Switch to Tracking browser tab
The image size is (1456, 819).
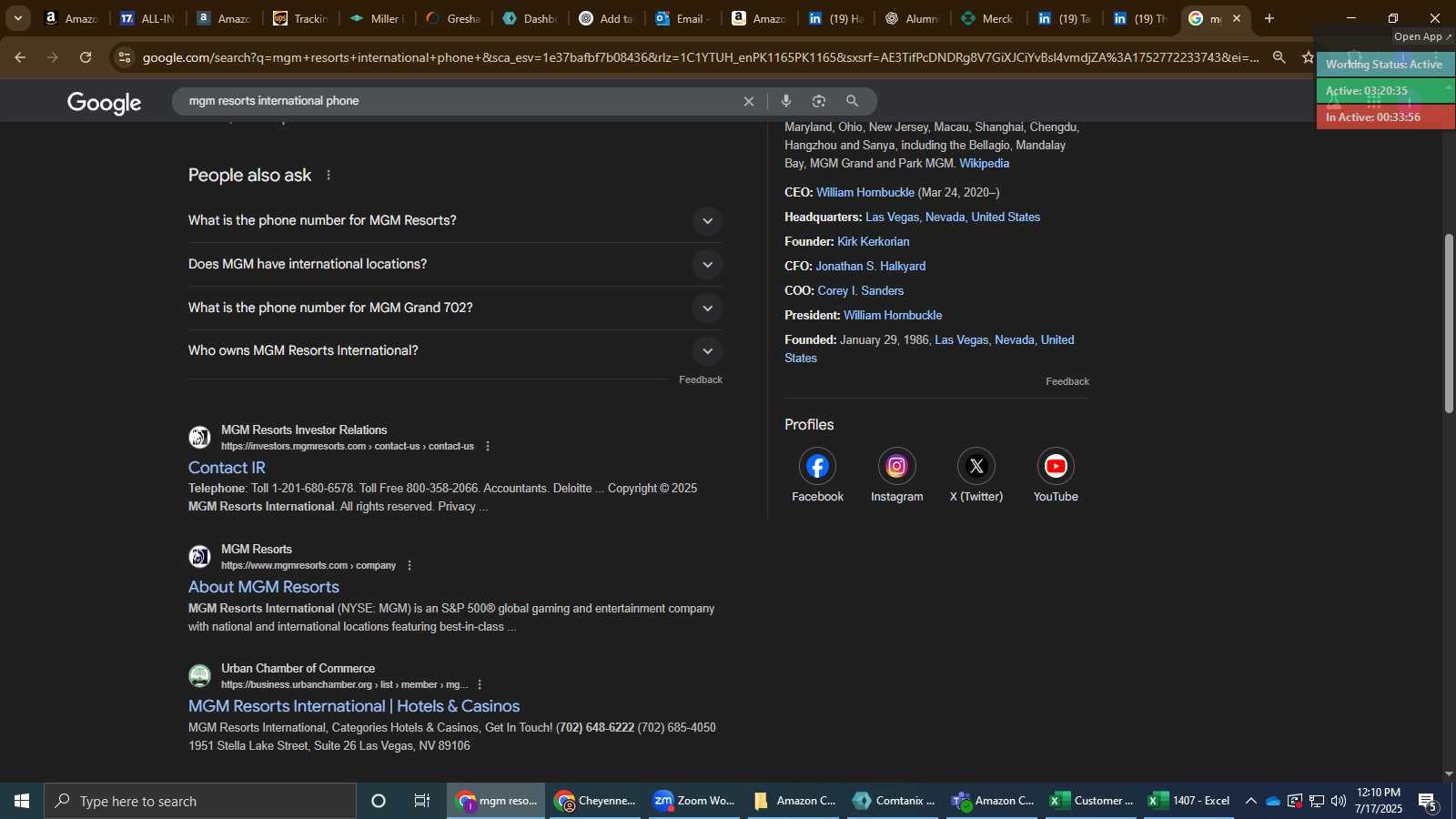(301, 18)
